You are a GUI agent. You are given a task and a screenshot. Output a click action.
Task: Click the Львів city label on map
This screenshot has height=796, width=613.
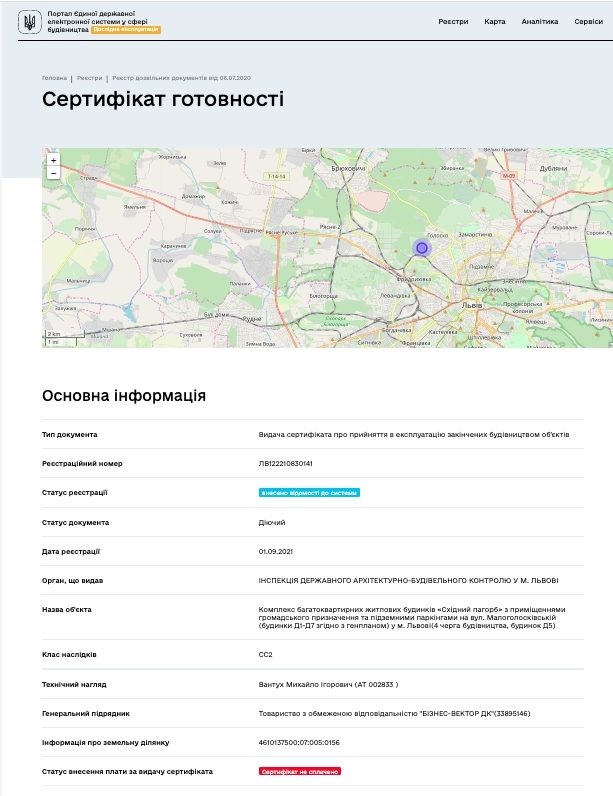click(x=472, y=306)
